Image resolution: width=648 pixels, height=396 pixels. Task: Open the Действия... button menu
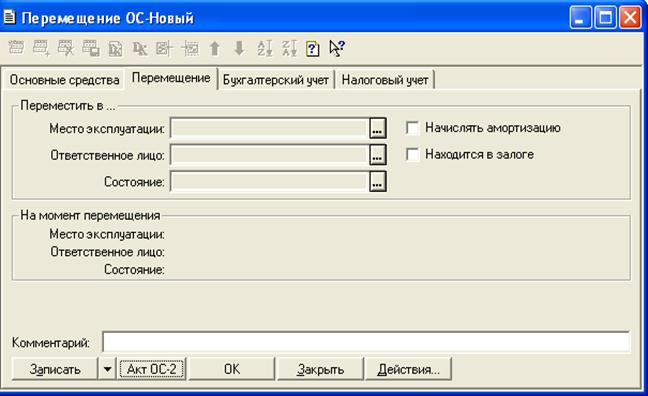(x=408, y=369)
